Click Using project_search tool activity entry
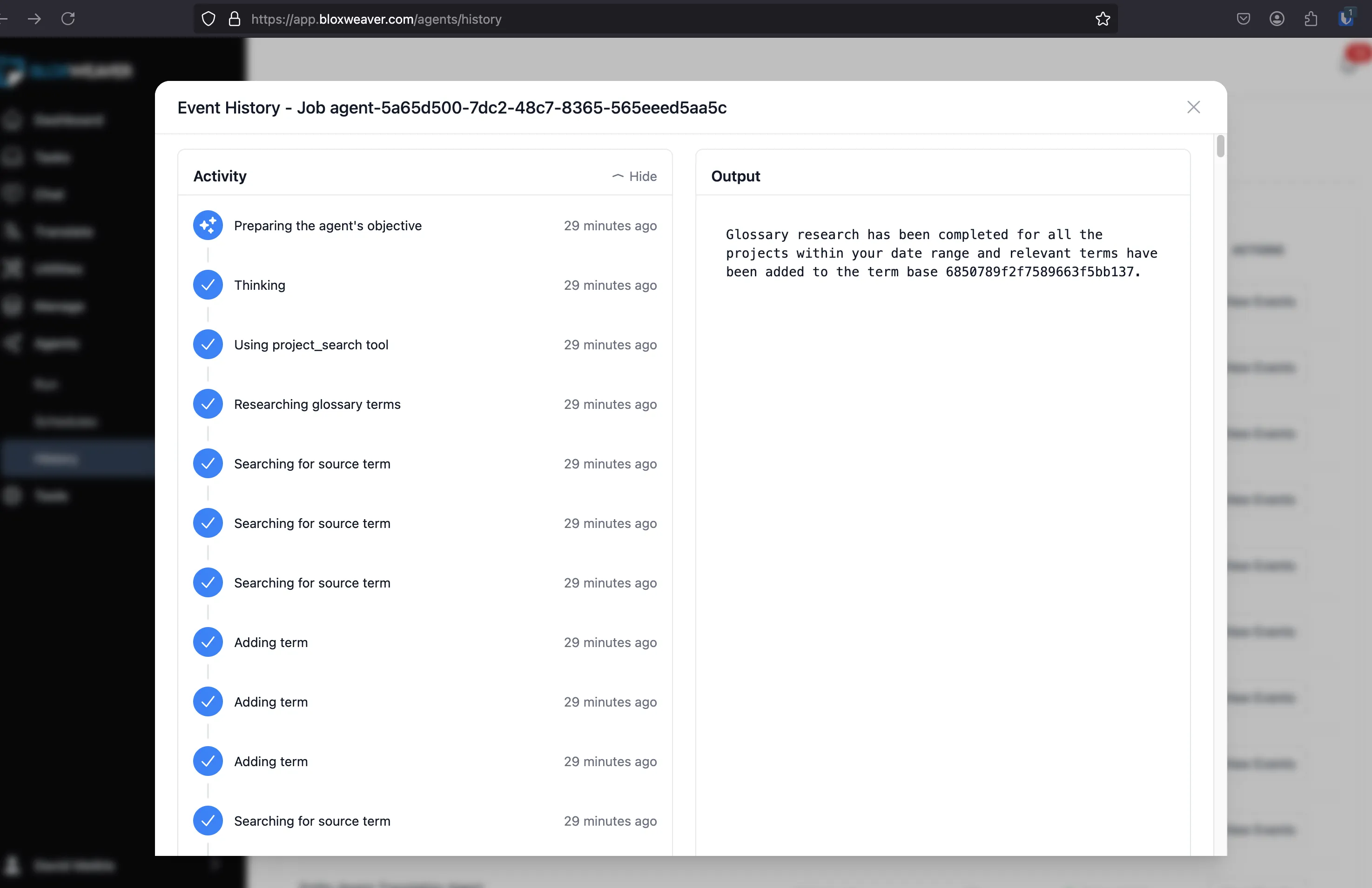Image resolution: width=1372 pixels, height=888 pixels. pyautogui.click(x=311, y=345)
